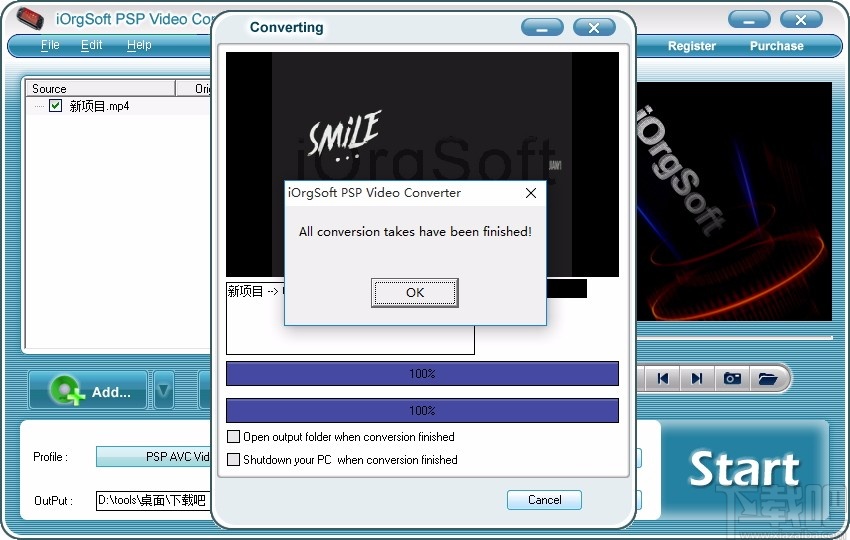This screenshot has width=850, height=540.
Task: Click the Purchase link
Action: (x=776, y=46)
